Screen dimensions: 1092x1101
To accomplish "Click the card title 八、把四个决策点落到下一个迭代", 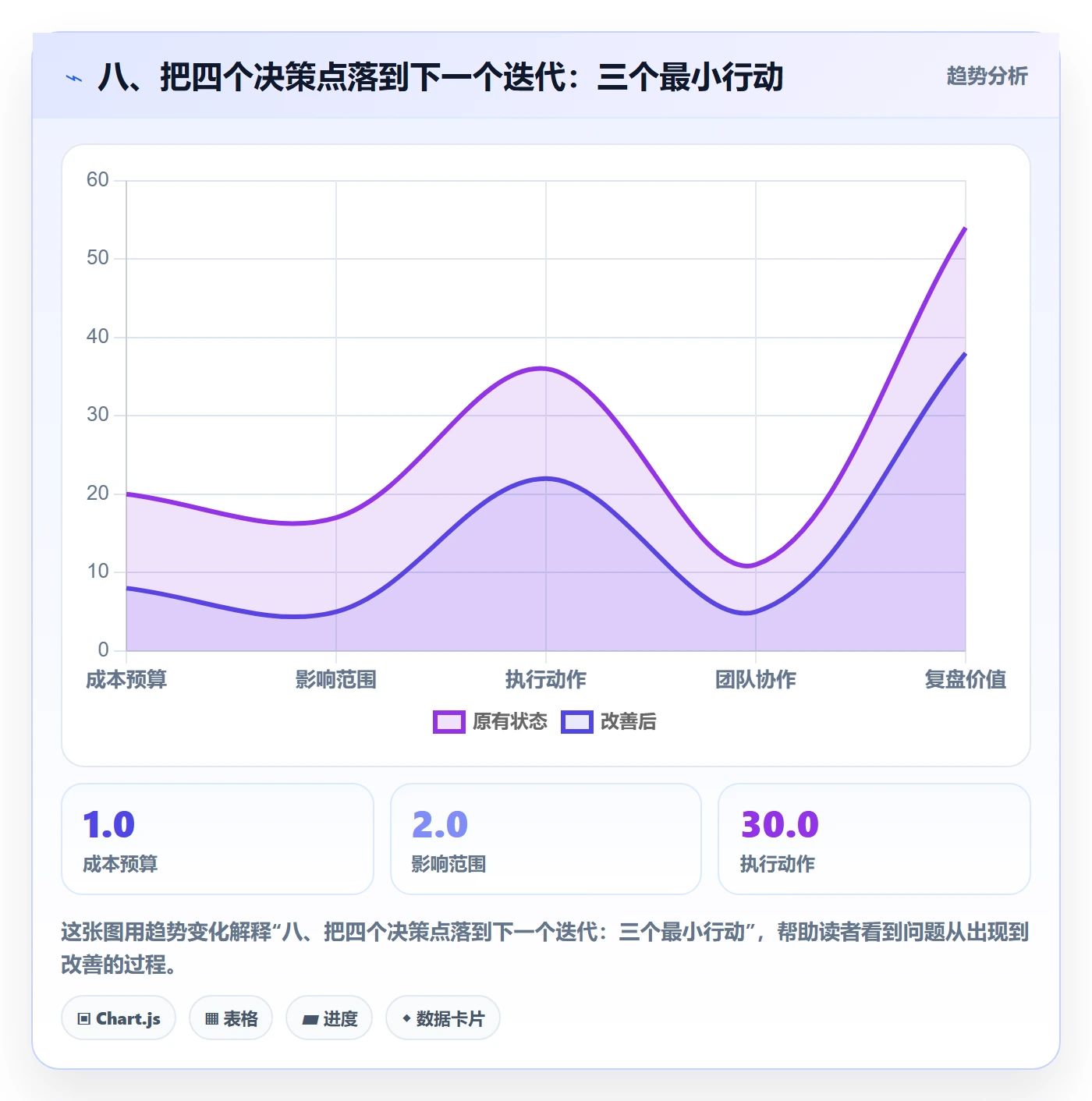I will pyautogui.click(x=441, y=77).
